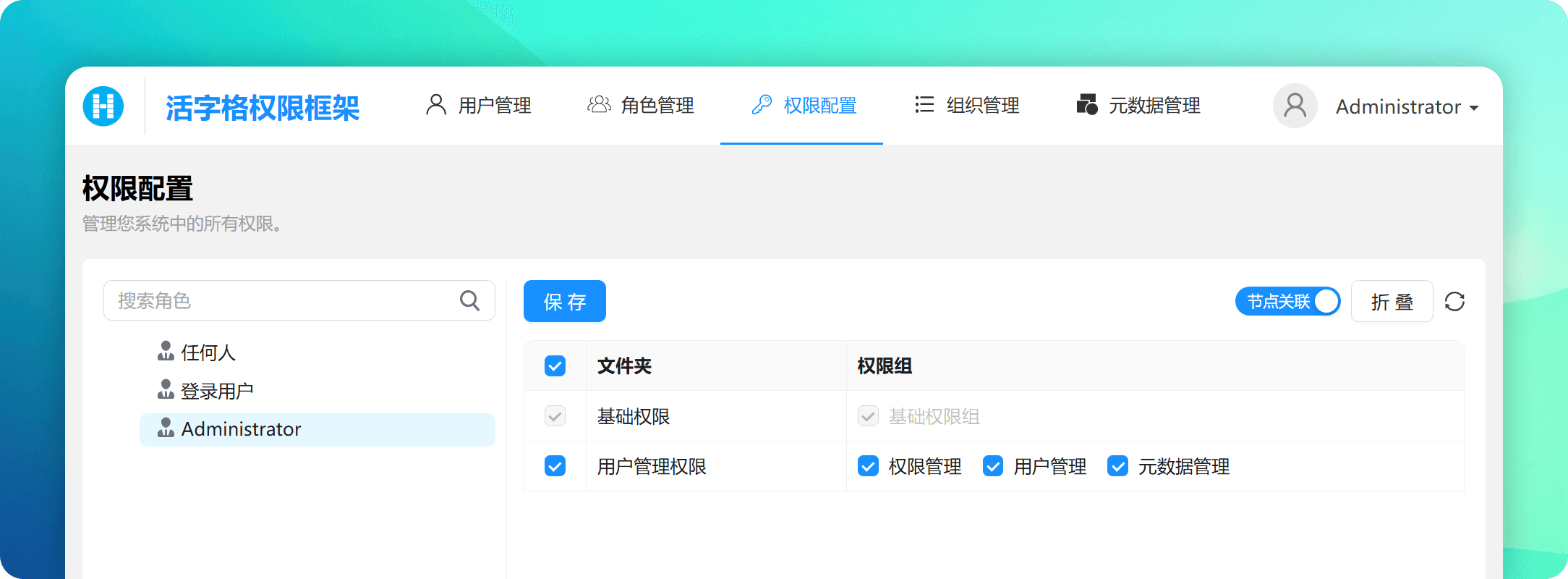Click the 元数据管理 label in permission groups
The width and height of the screenshot is (1568, 579).
[1184, 467]
